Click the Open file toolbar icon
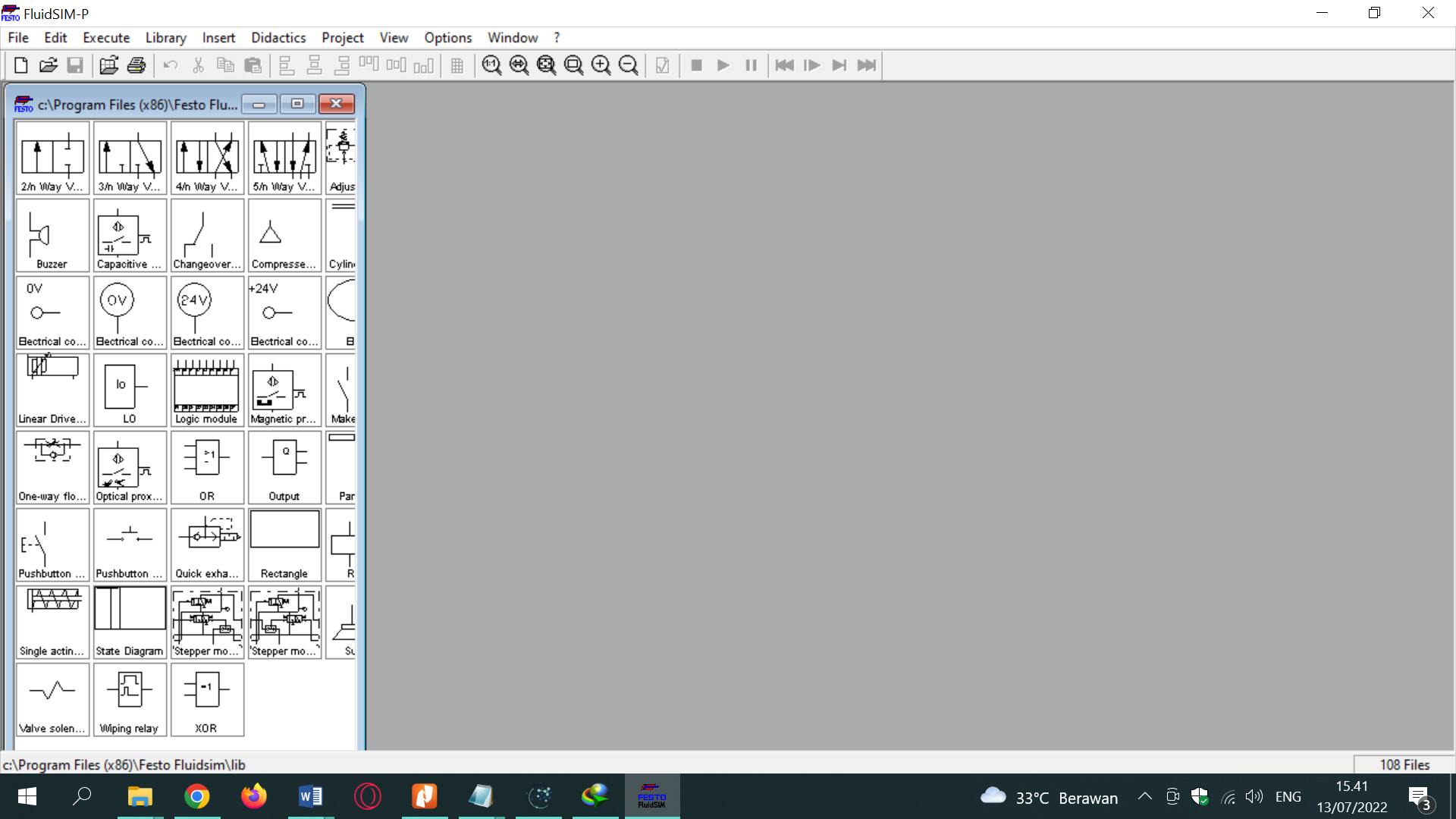Screen dimensions: 1456x819 pyautogui.click(x=49, y=65)
